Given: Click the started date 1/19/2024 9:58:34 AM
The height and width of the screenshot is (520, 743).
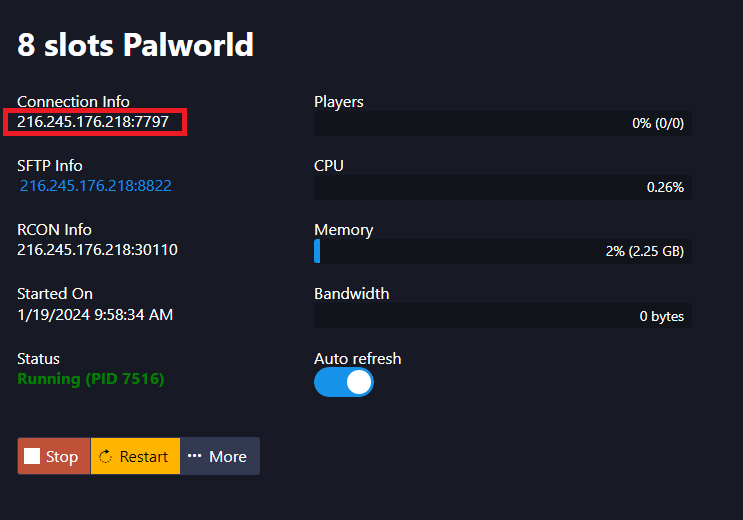Looking at the screenshot, I should pyautogui.click(x=95, y=315).
